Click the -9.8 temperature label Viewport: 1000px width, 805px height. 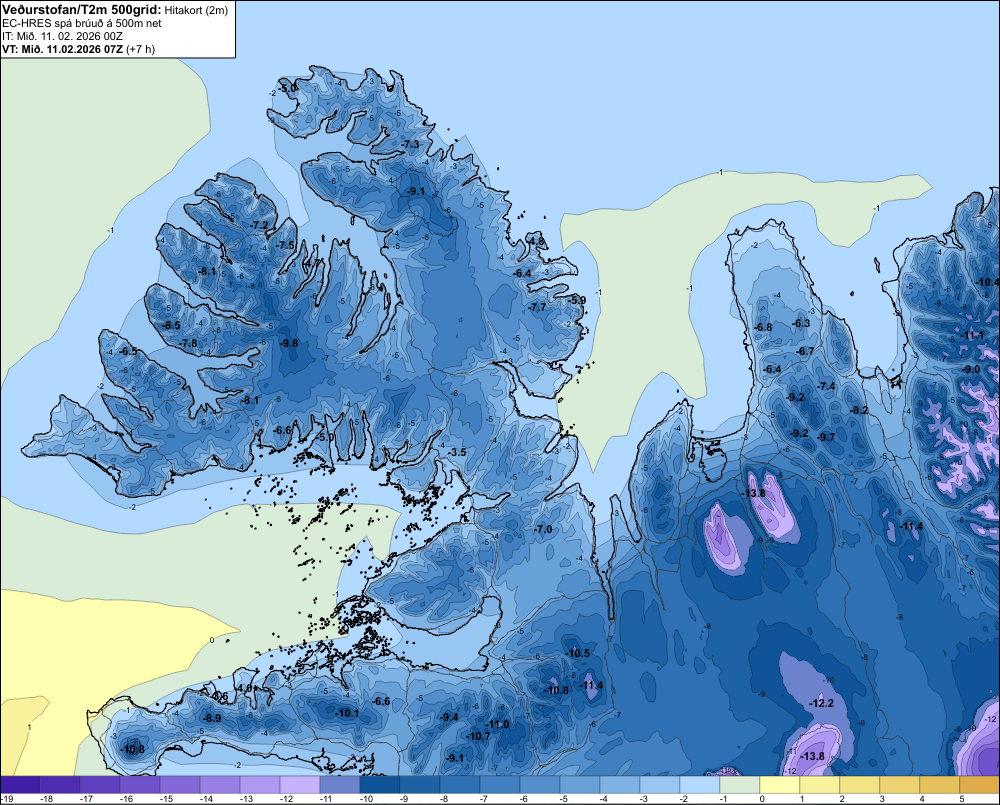point(289,343)
